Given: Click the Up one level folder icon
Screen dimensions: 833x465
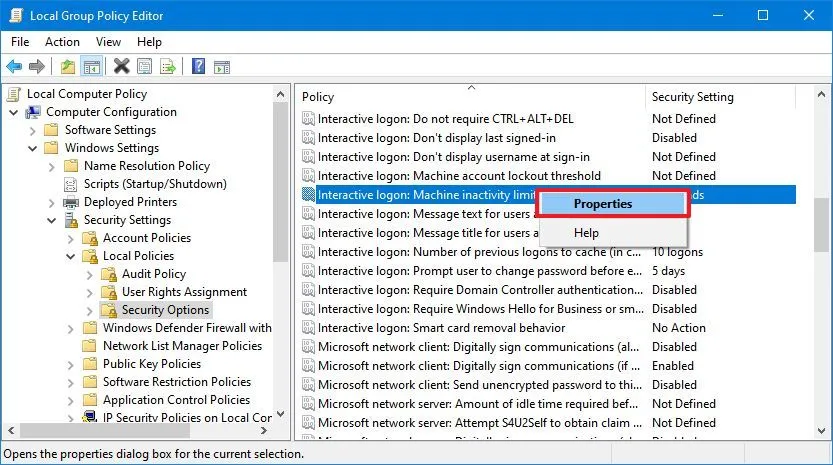Looking at the screenshot, I should pyautogui.click(x=67, y=66).
